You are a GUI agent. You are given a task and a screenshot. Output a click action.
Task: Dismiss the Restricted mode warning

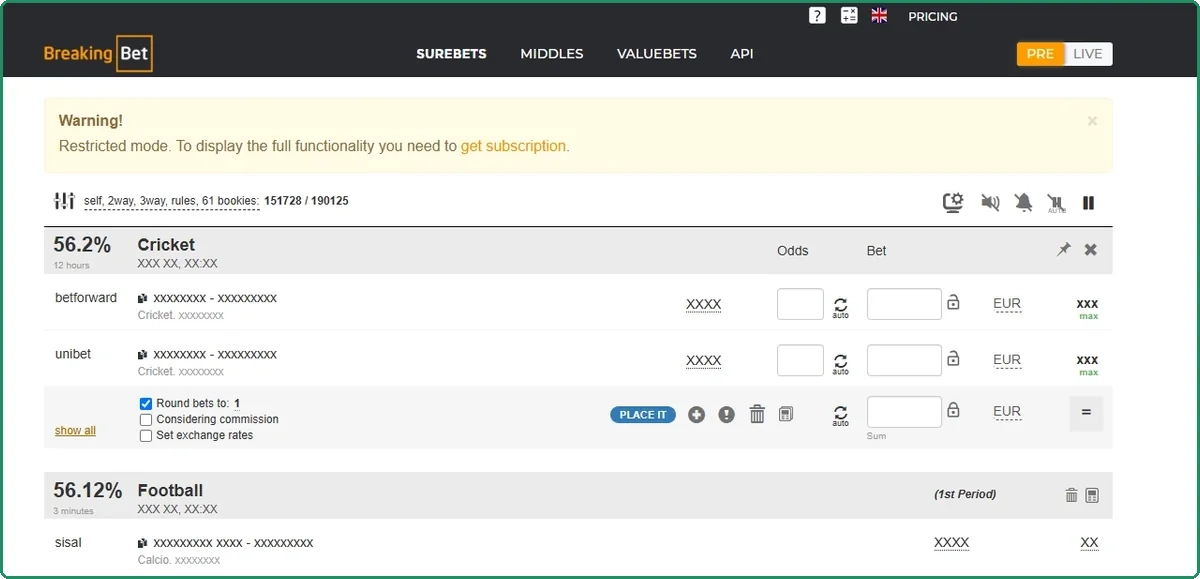pos(1092,121)
